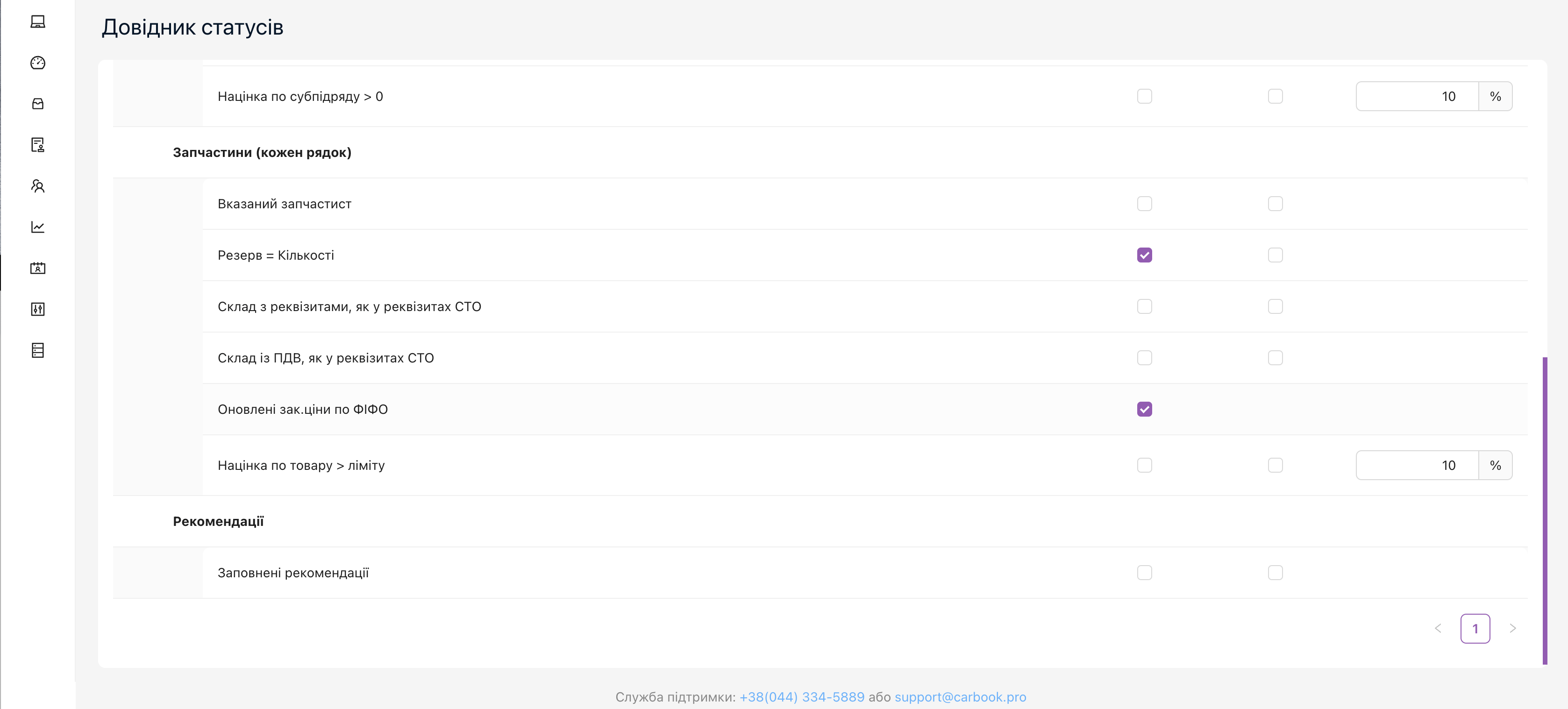Go to previous pagination page arrow

[x=1438, y=629]
